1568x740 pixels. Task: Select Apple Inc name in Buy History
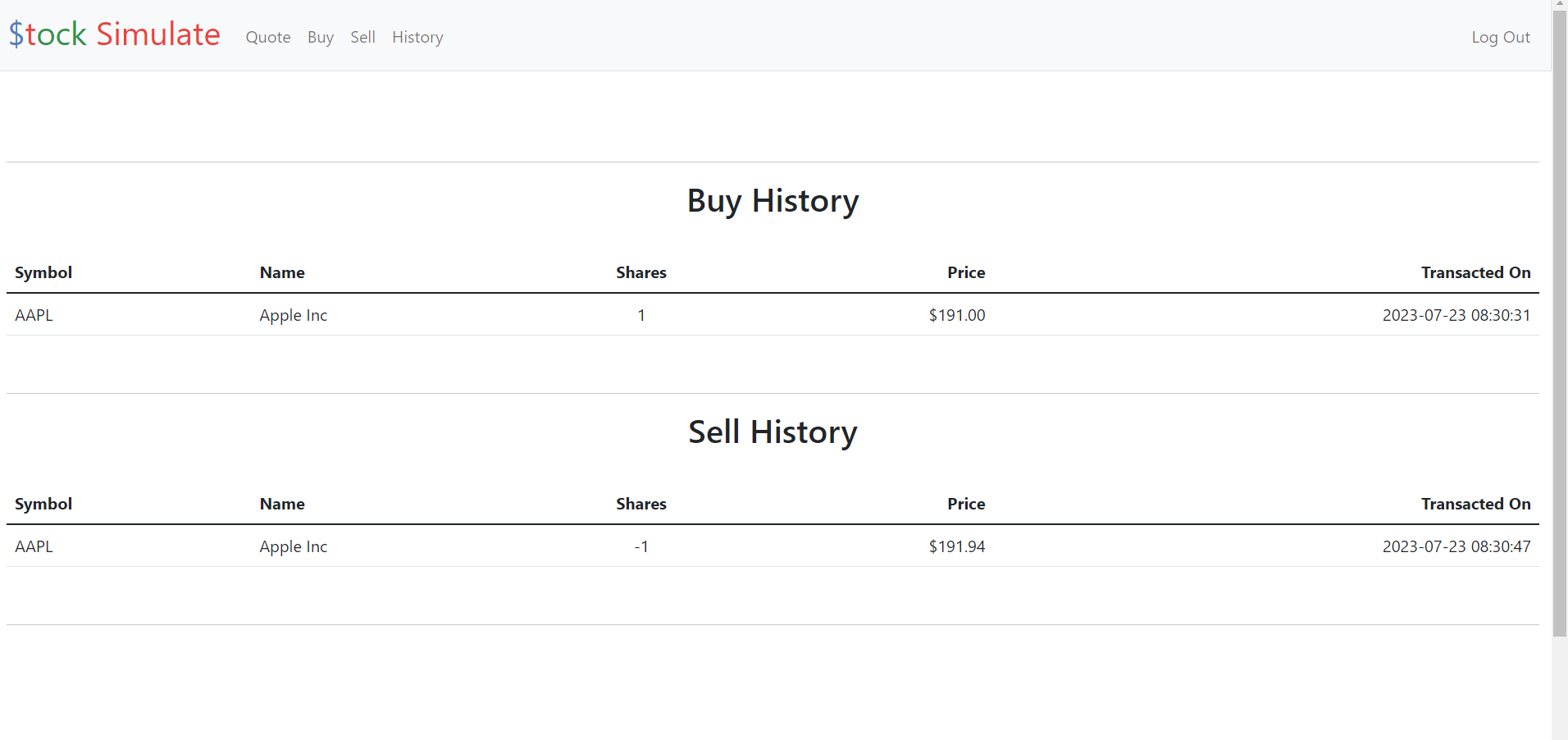click(x=293, y=315)
